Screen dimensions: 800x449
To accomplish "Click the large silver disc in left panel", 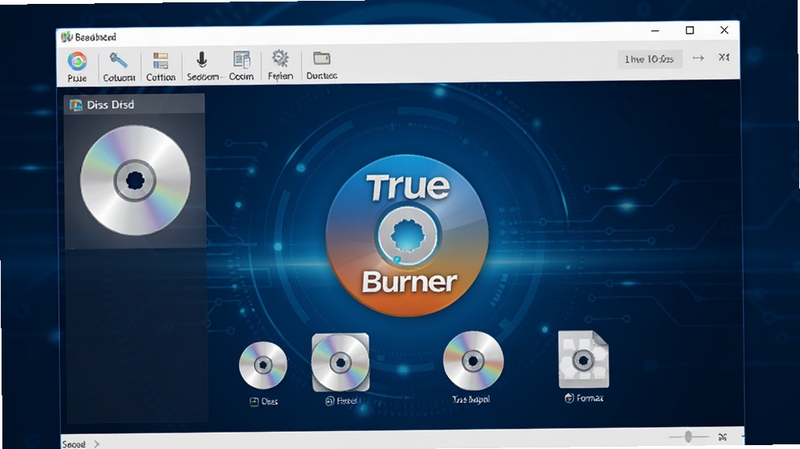I will pos(135,181).
